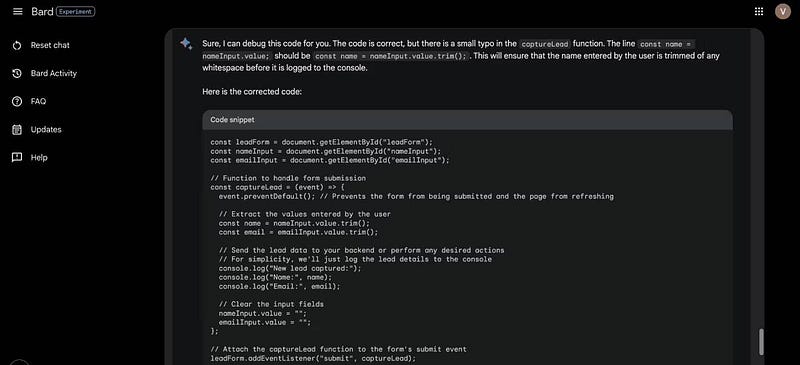
Task: Click the Updates calendar icon
Action: [x=17, y=130]
